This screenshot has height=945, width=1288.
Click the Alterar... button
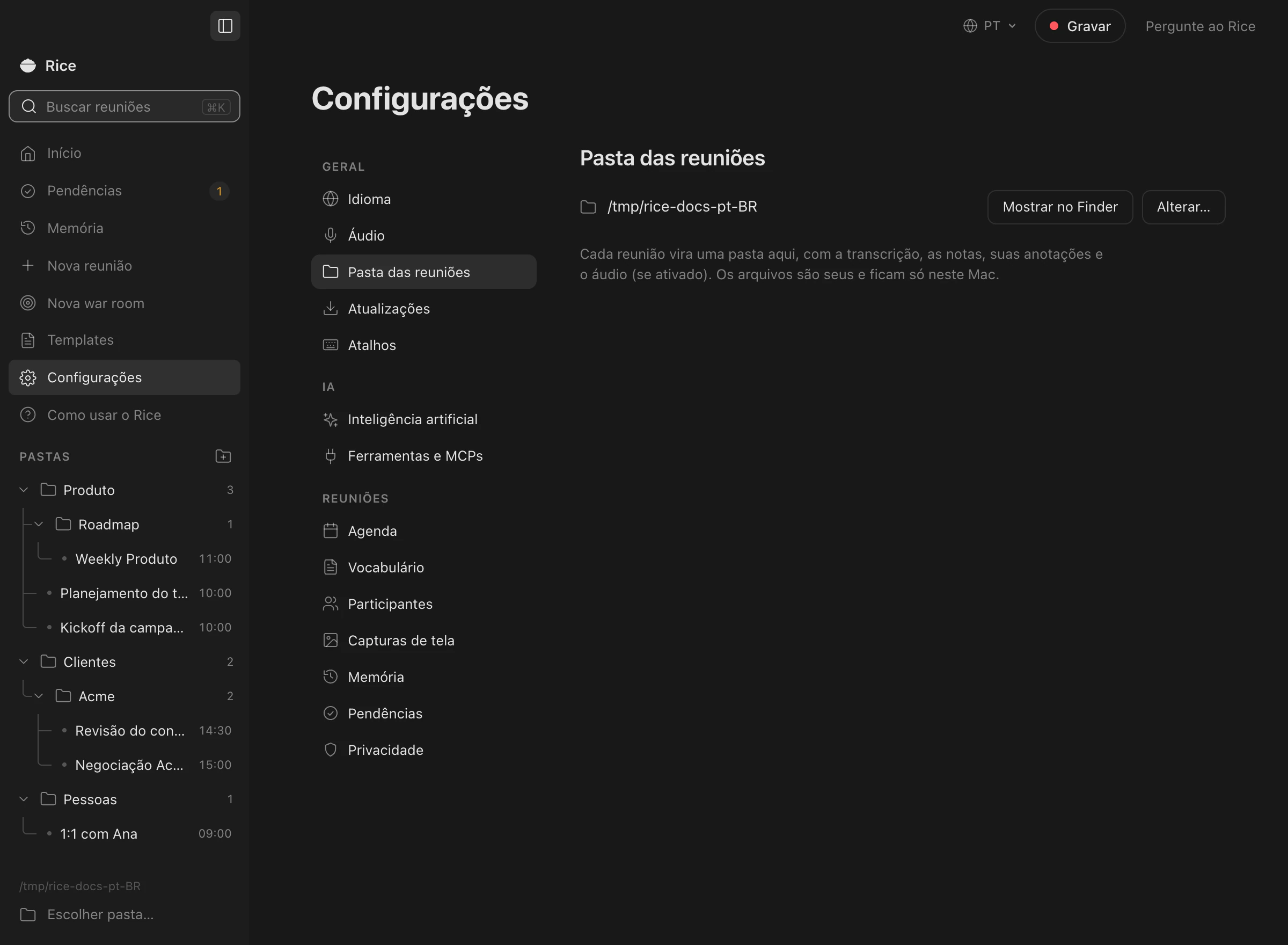[1183, 207]
